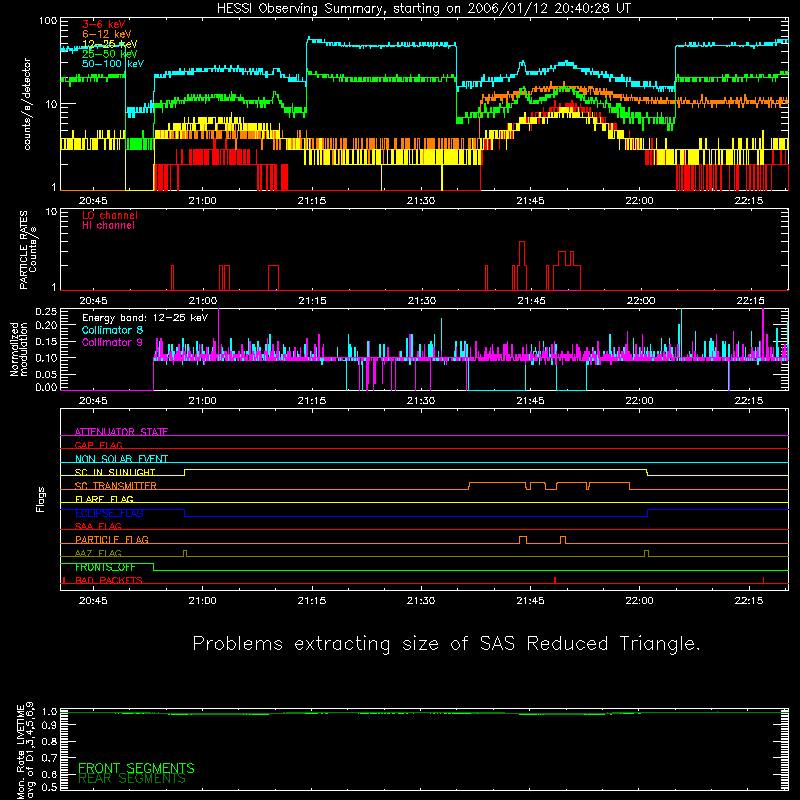
Task: Click the '21:30' tick label under modulation plot
Action: click(x=421, y=401)
